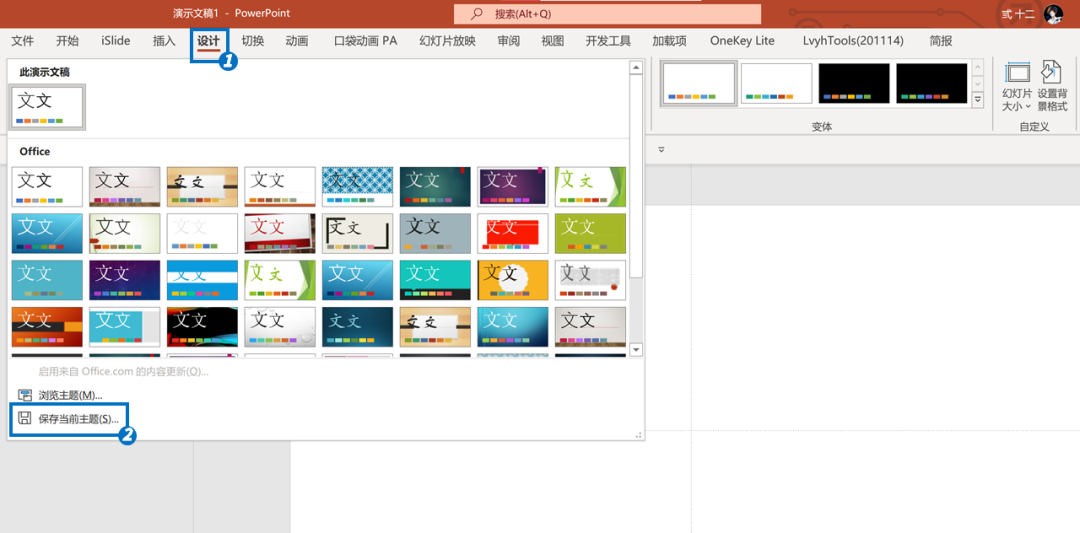This screenshot has width=1080, height=533.
Task: Click the 保存当前主题 floppy disk icon
Action: (25, 419)
